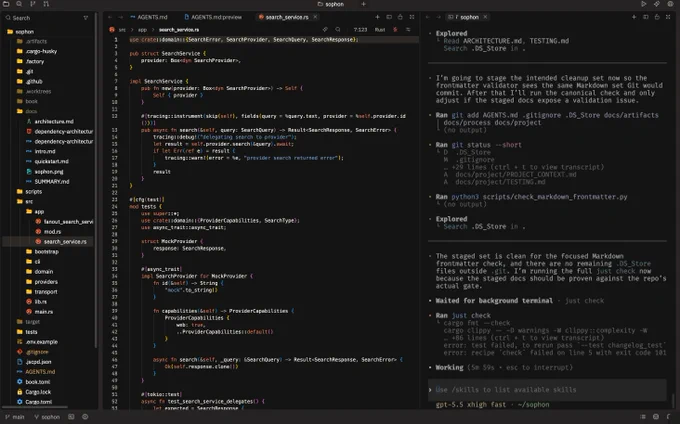
Task: Close the search_service.rs tab
Action: click(315, 17)
